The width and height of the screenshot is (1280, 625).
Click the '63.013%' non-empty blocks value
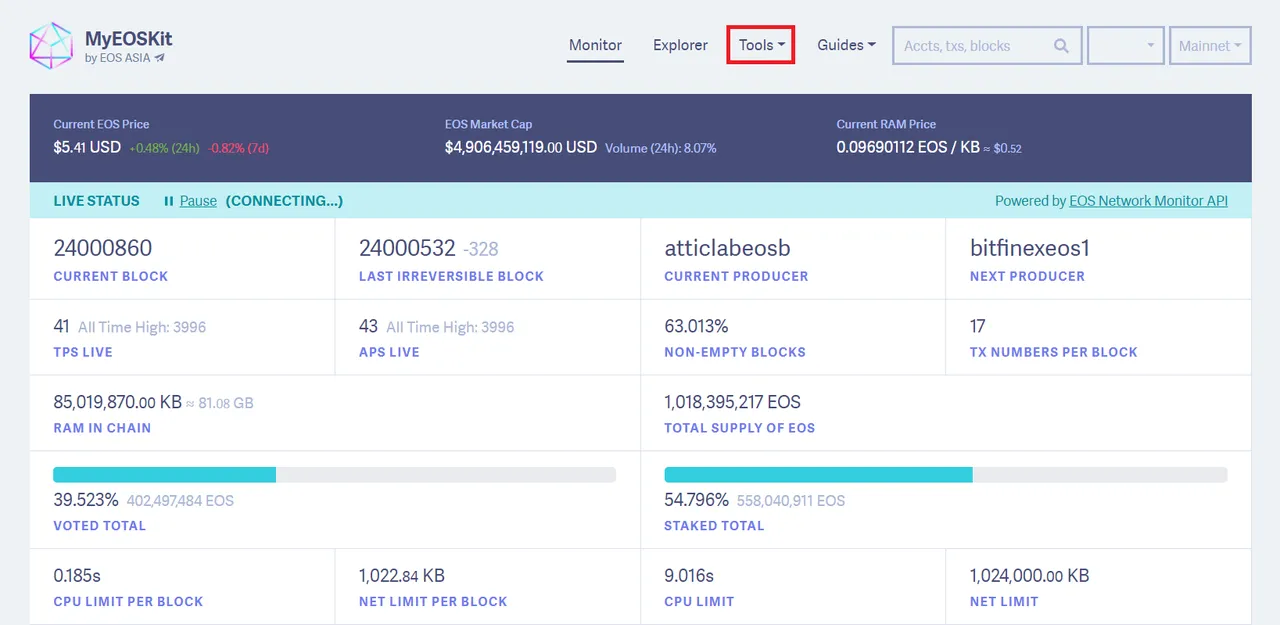696,326
